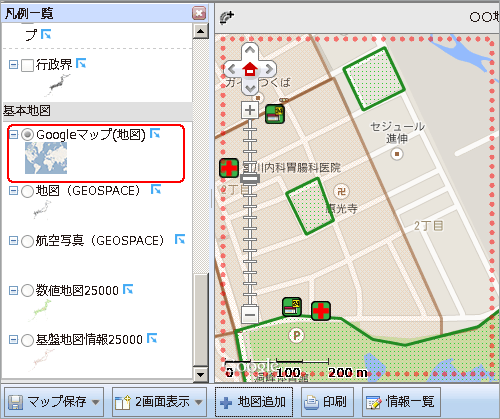Collapse the 基盤地図情報25000 legend entry
Image resolution: width=500 pixels, height=419 pixels.
click(x=13, y=340)
